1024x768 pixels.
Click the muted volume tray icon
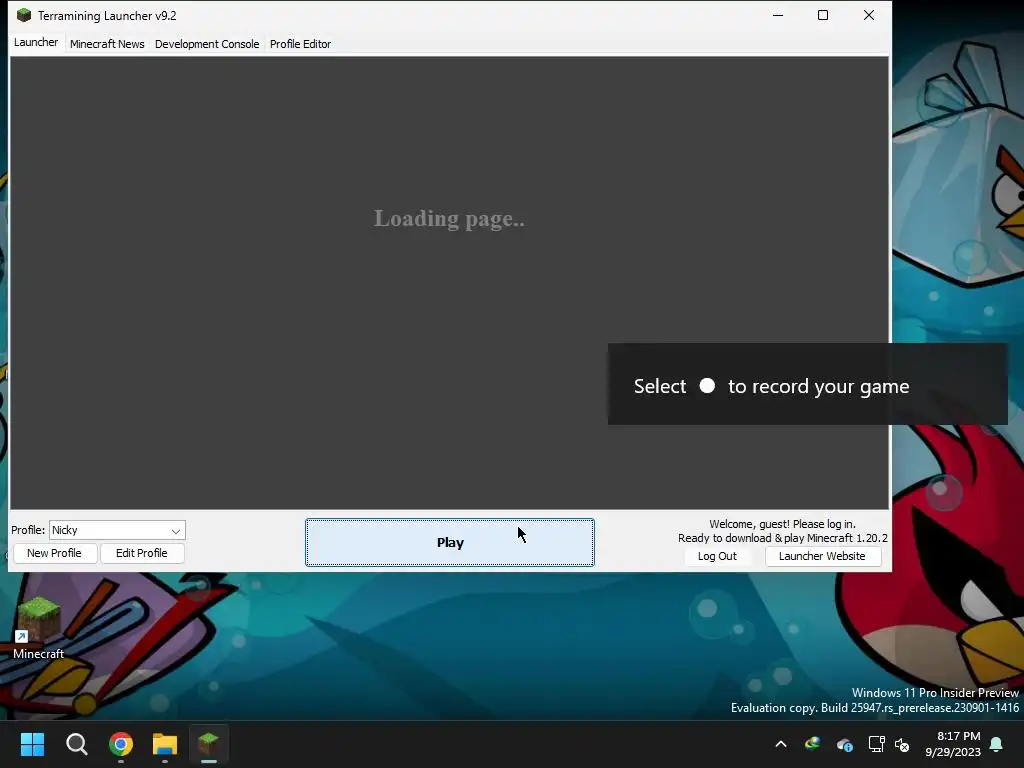tap(902, 744)
